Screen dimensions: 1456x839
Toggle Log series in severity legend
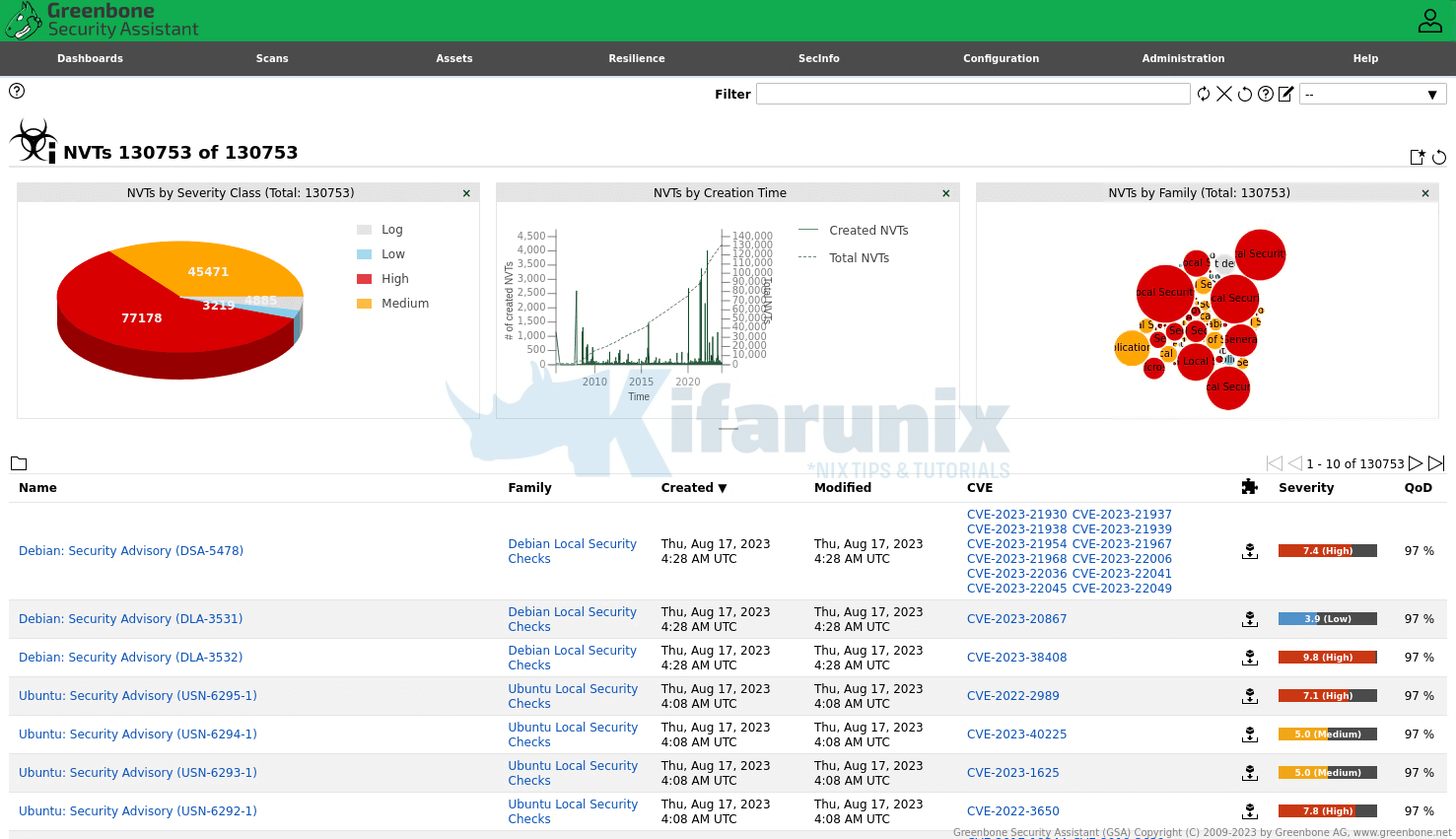tap(380, 230)
